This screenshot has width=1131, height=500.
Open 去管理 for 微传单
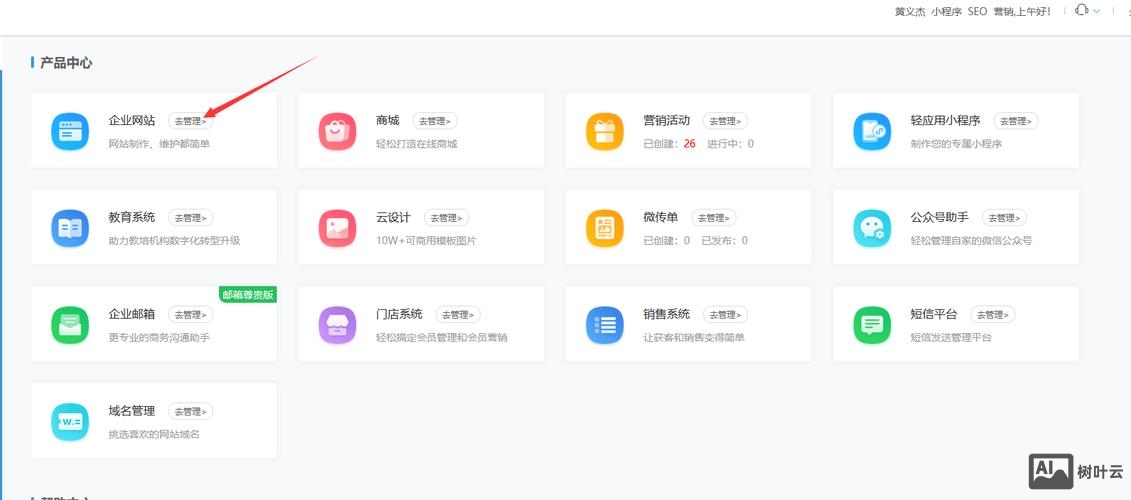[714, 218]
